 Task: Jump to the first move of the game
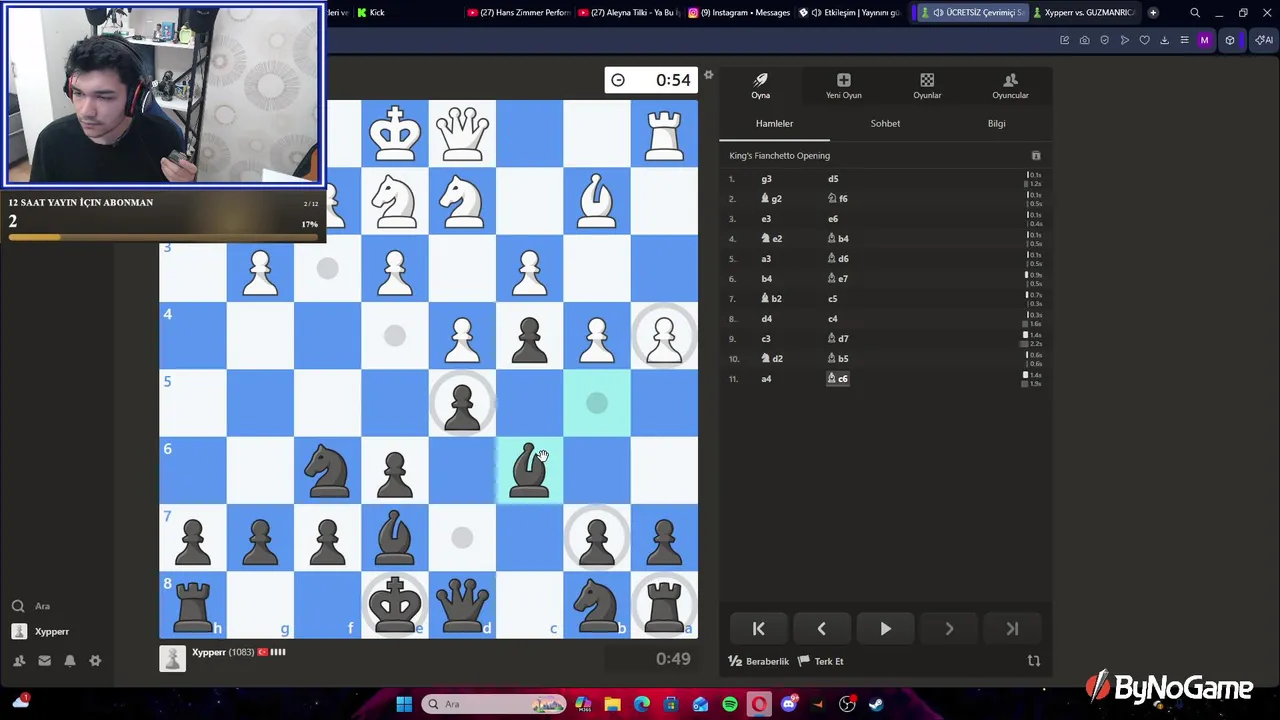point(758,629)
